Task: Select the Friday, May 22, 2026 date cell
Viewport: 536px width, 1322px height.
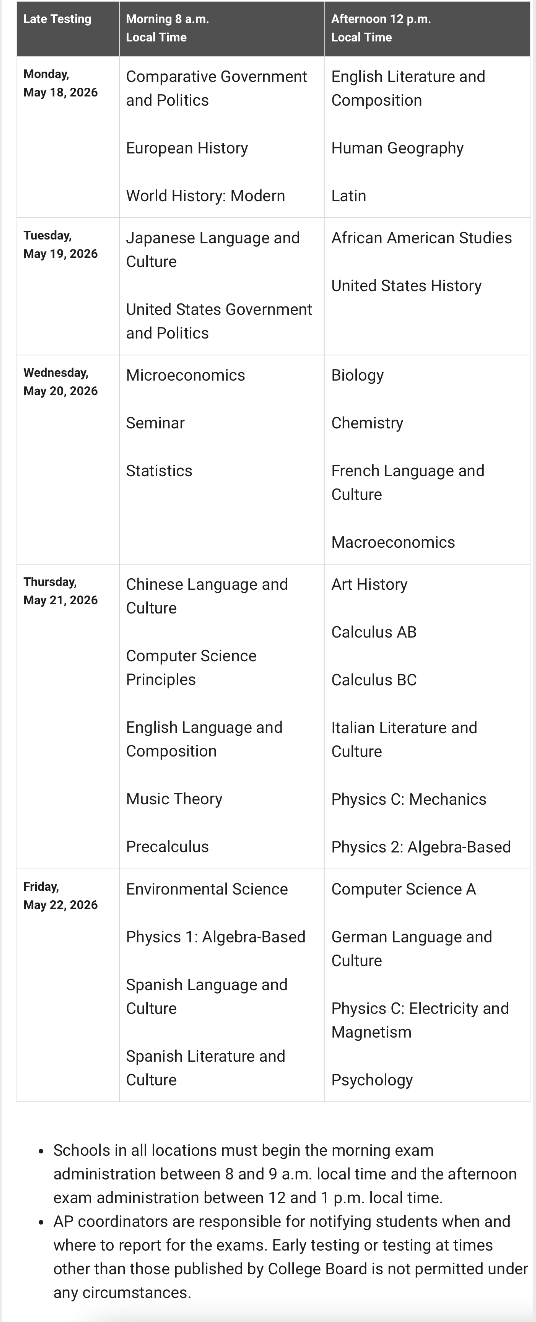Action: [x=61, y=896]
